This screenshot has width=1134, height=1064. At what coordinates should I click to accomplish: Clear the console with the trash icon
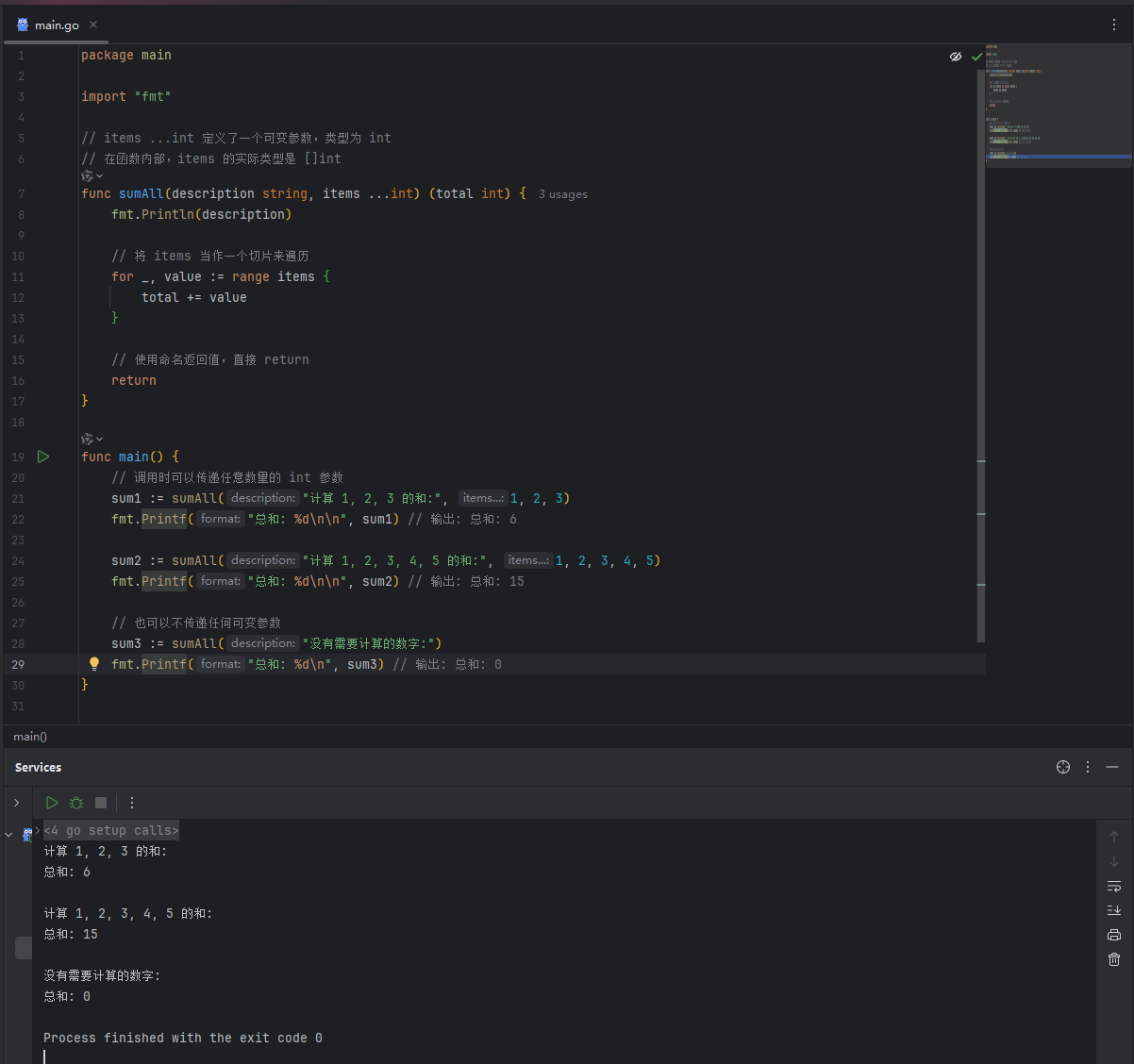coord(1114,959)
